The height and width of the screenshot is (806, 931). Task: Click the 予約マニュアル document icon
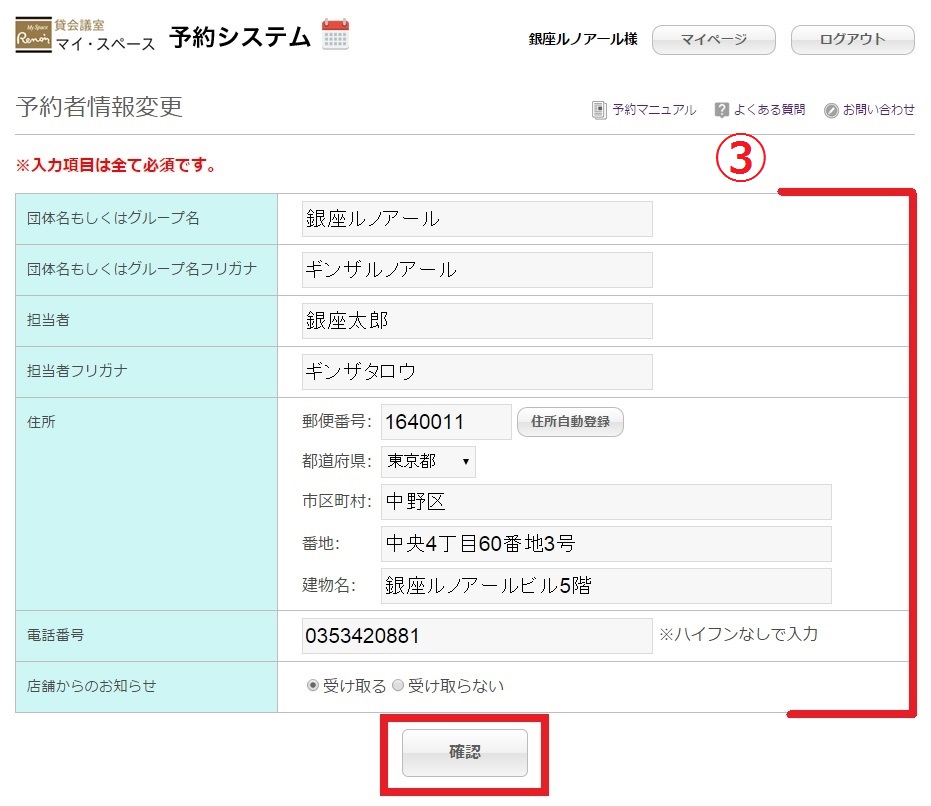599,110
